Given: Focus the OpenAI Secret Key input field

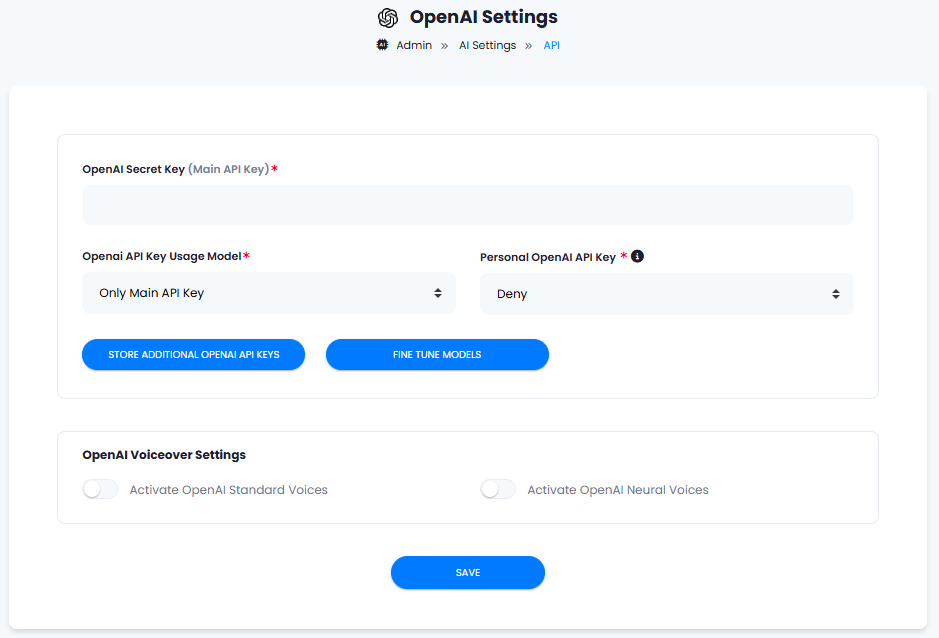Looking at the screenshot, I should tap(468, 205).
